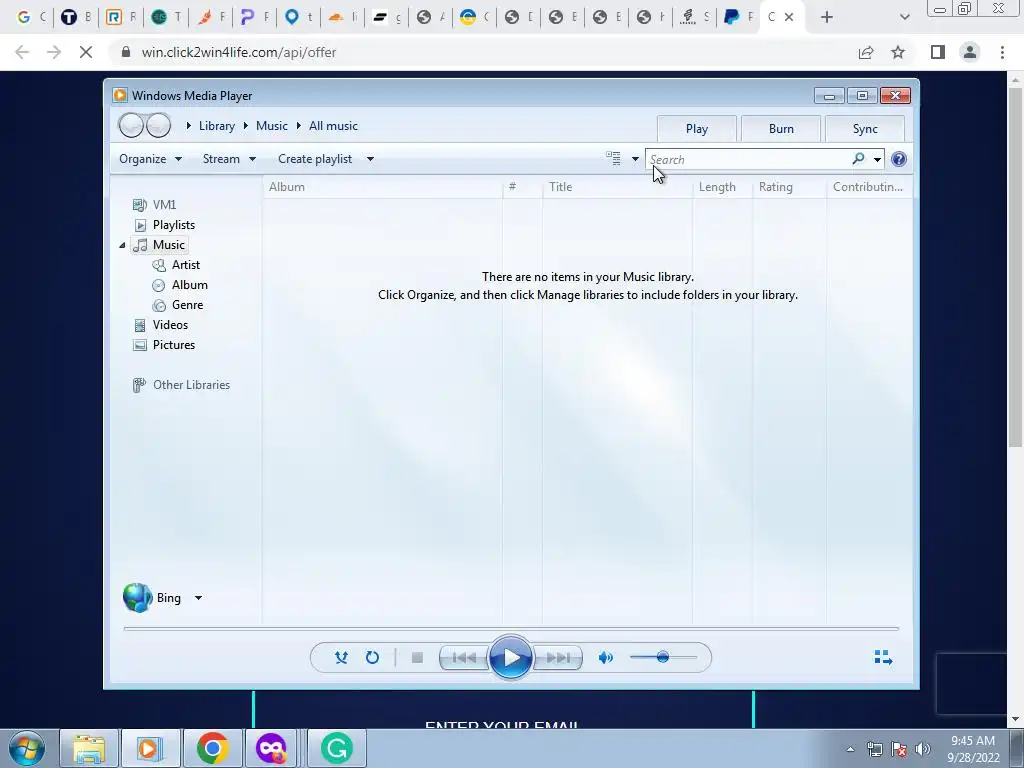Click Music in the breadcrumb path
1024x768 pixels.
[x=272, y=126]
